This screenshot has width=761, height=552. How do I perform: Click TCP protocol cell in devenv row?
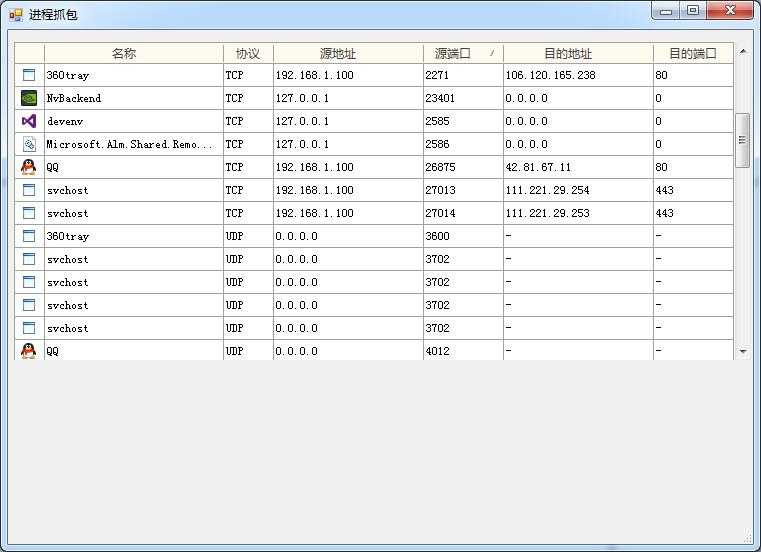[248, 121]
